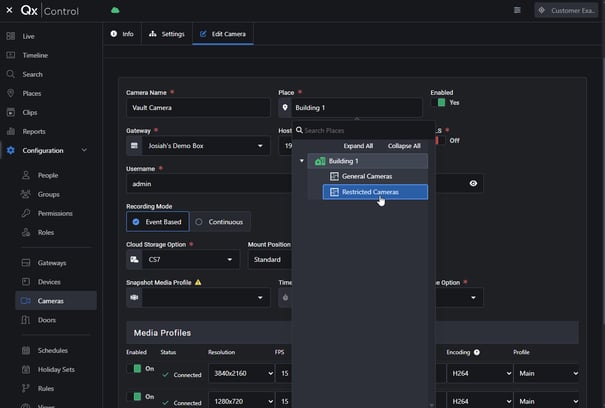Click the Search Places input field
Screen dimensions: 605x408
click(364, 130)
